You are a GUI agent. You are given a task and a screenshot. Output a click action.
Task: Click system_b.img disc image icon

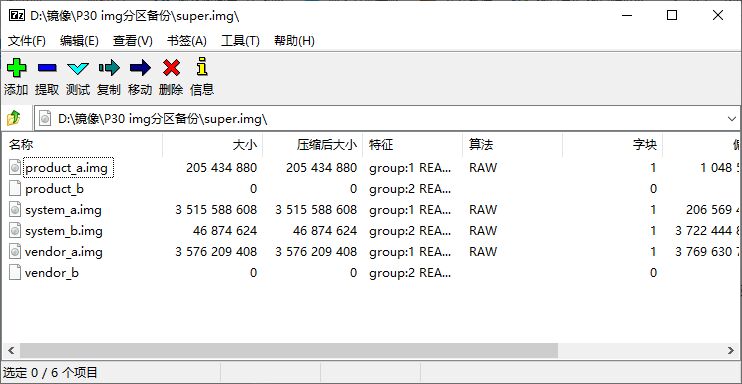click(15, 231)
